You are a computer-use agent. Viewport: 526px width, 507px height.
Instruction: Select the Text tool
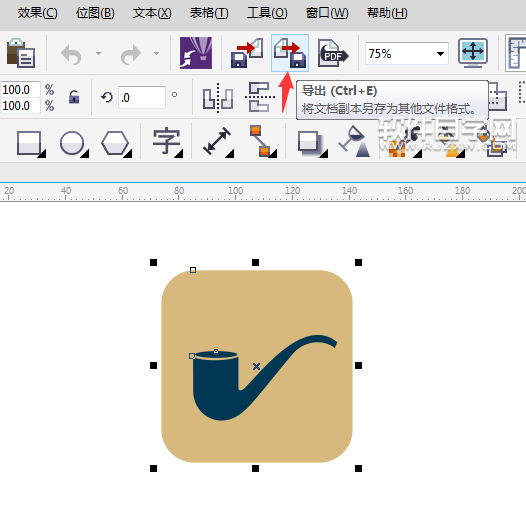coord(167,143)
